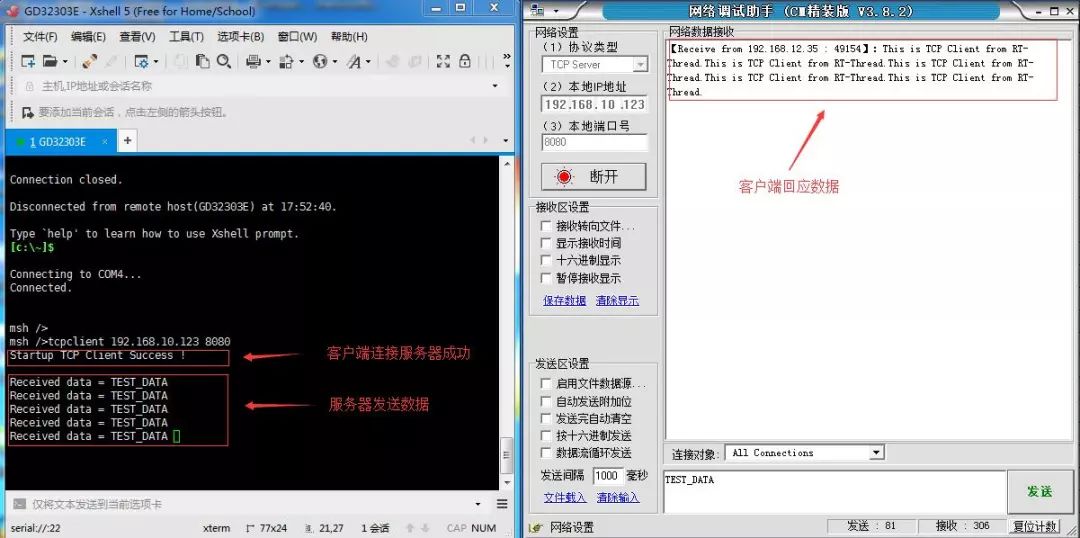Screen dimensions: 1080x538
Task: Open the 连接对象 All Connections dropdown
Action: pos(876,453)
